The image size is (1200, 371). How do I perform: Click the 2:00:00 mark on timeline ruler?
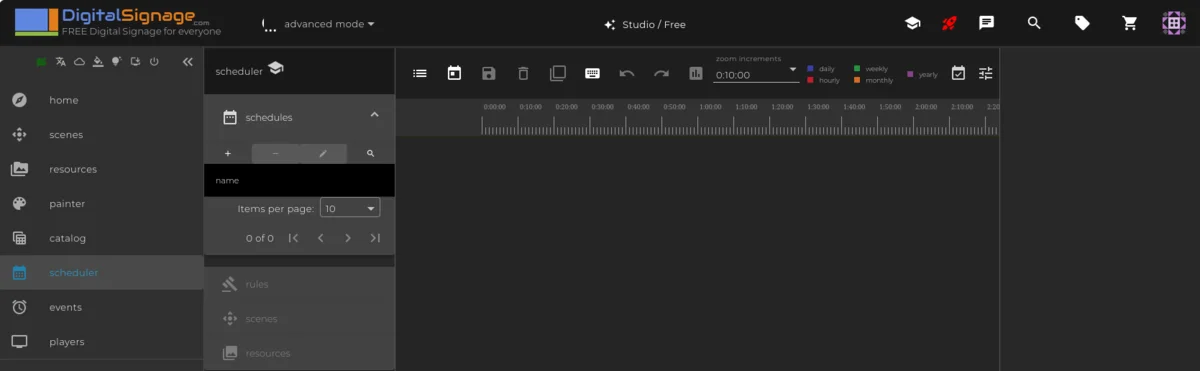pyautogui.click(x=926, y=107)
